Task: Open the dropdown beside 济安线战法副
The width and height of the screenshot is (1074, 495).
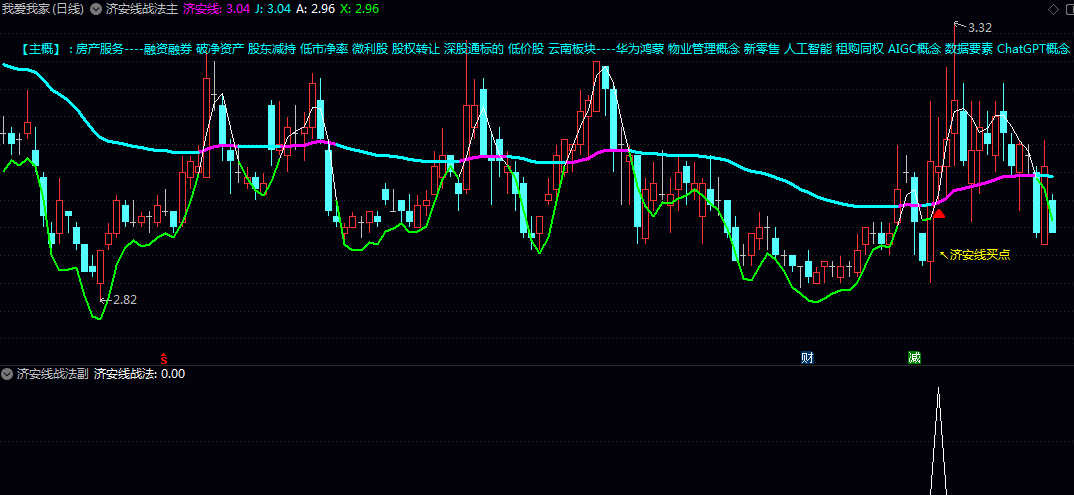Action: (x=7, y=374)
